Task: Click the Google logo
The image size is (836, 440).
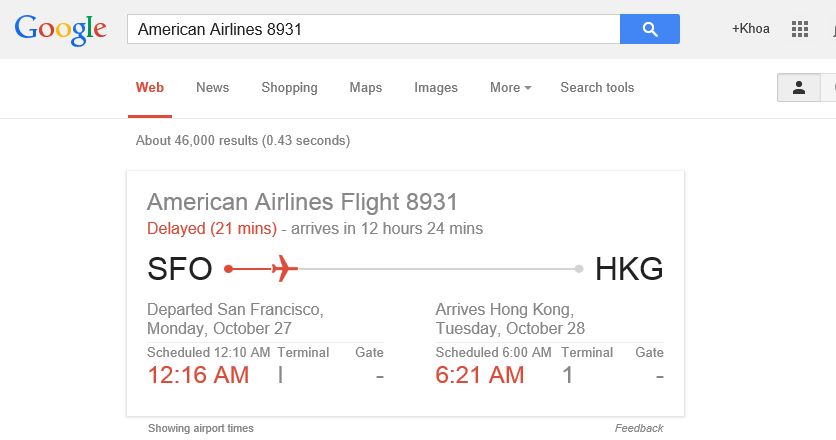Action: click(61, 29)
